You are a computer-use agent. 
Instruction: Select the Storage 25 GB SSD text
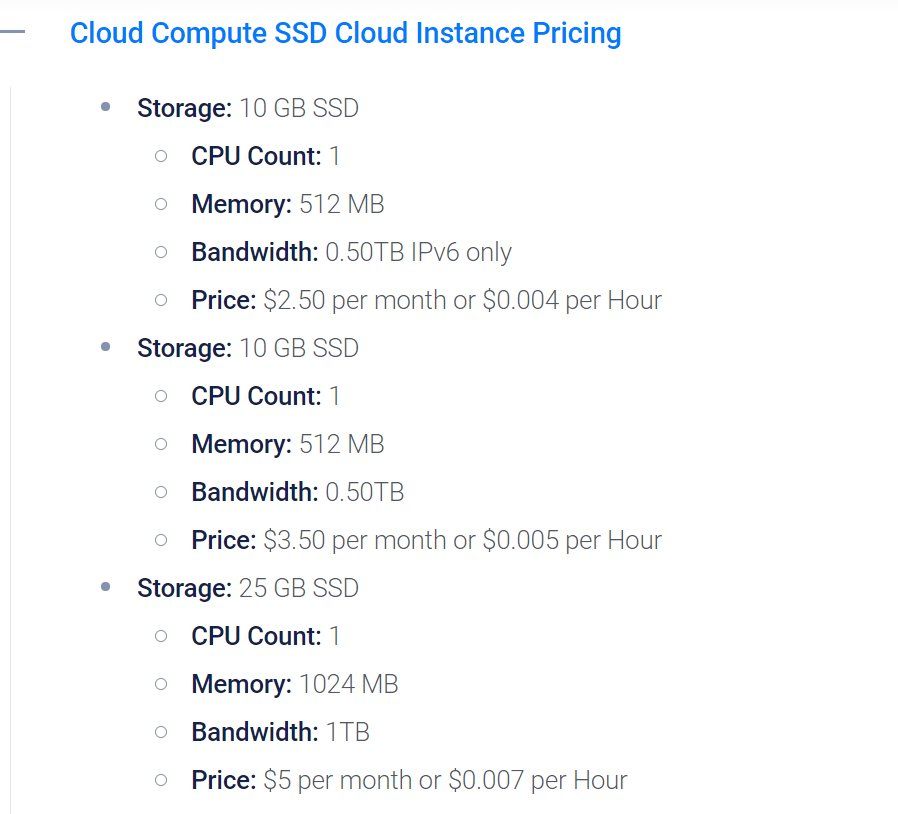click(248, 588)
